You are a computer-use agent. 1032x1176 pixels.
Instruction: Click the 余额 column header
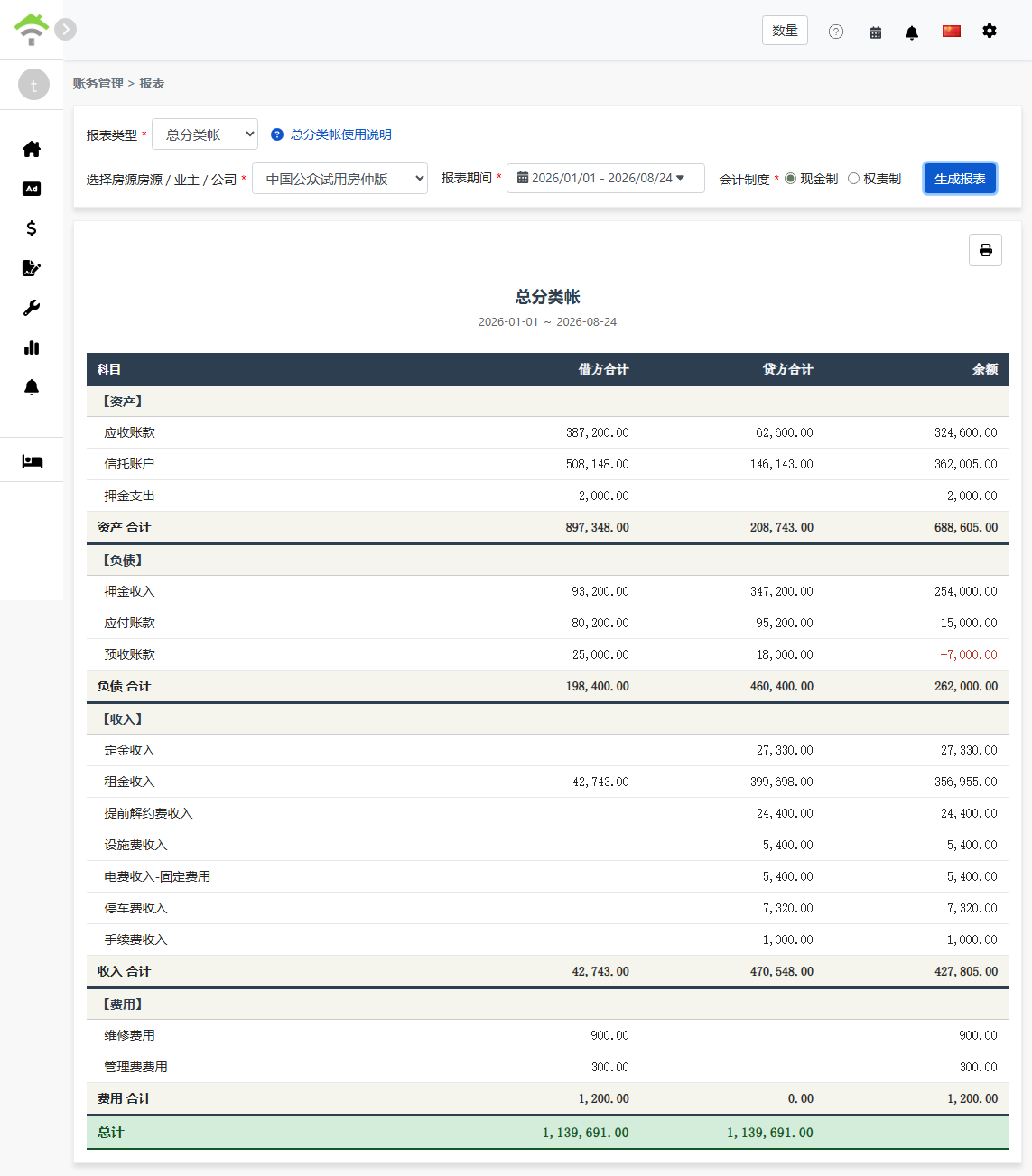[x=985, y=369]
